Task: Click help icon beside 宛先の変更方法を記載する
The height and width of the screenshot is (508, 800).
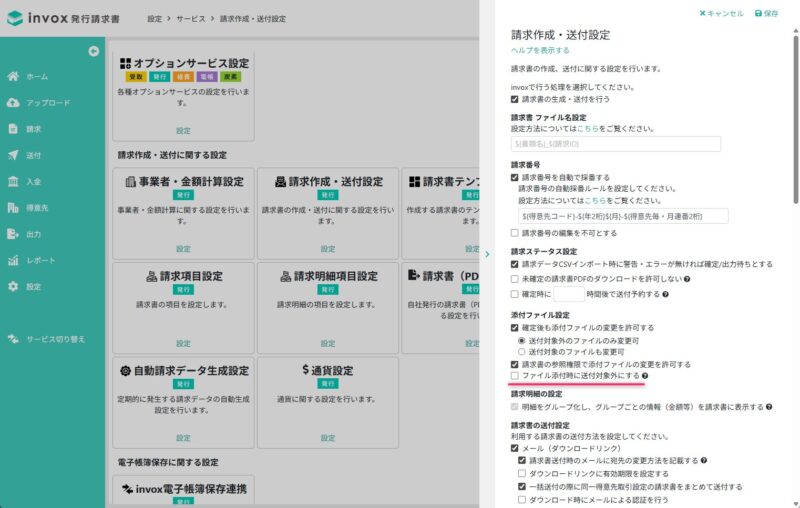Action: tap(704, 461)
